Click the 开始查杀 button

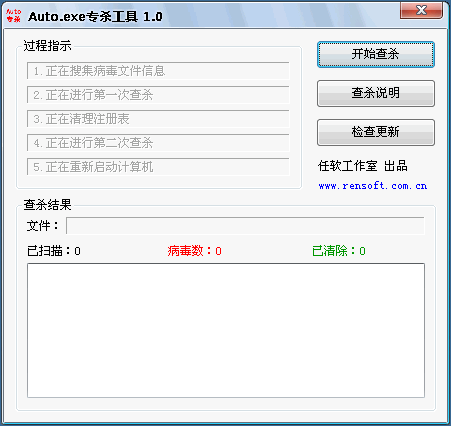(x=376, y=54)
